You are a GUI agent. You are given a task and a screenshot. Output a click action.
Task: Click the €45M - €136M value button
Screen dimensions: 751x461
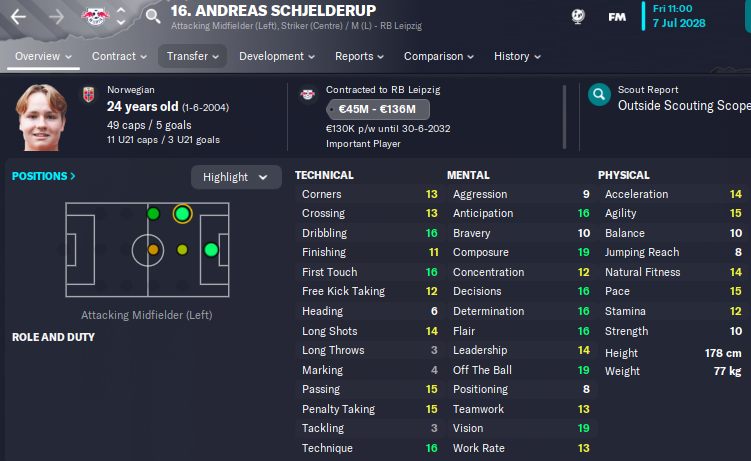point(377,109)
